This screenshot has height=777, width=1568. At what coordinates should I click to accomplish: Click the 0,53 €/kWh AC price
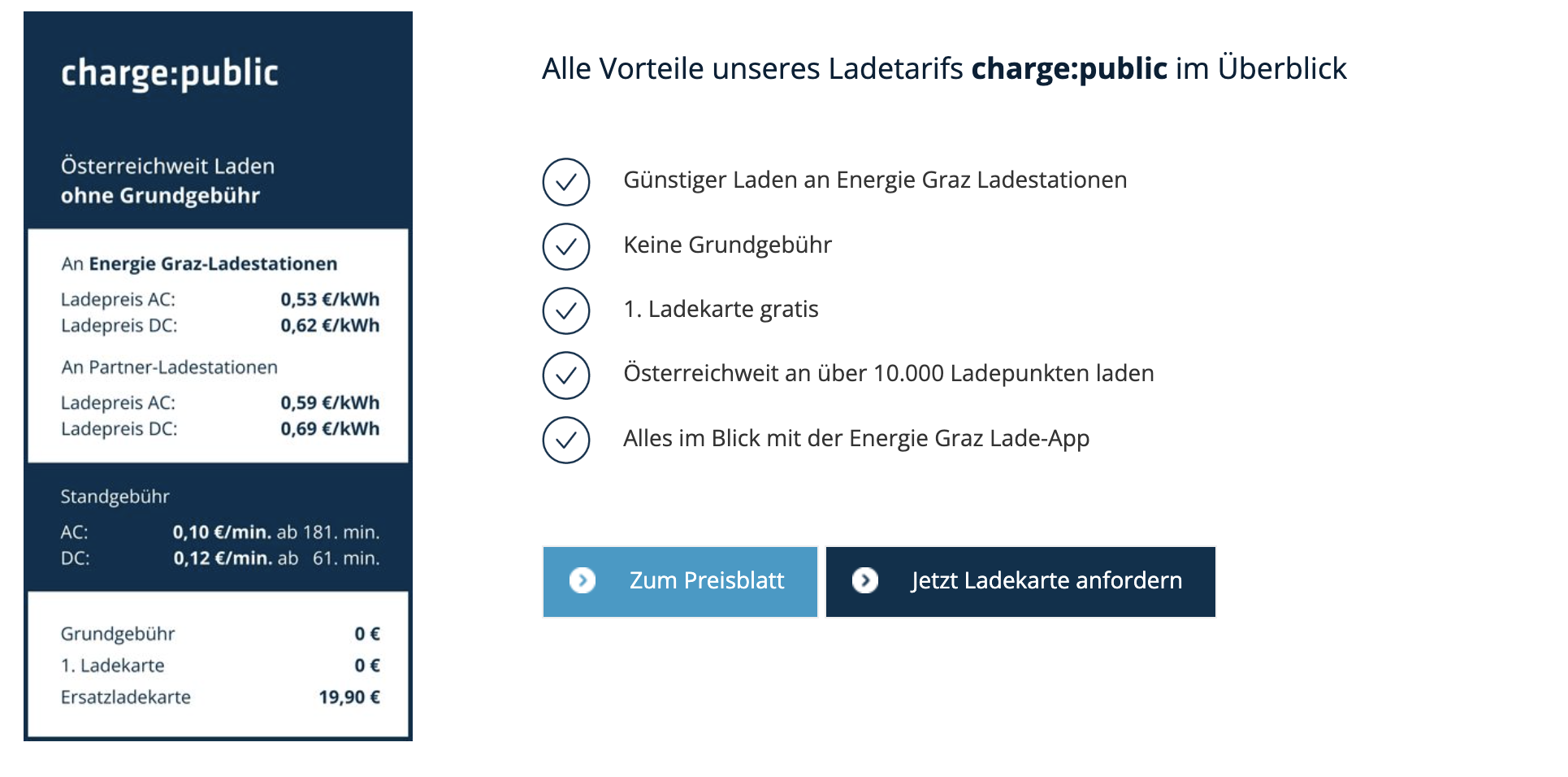329,299
